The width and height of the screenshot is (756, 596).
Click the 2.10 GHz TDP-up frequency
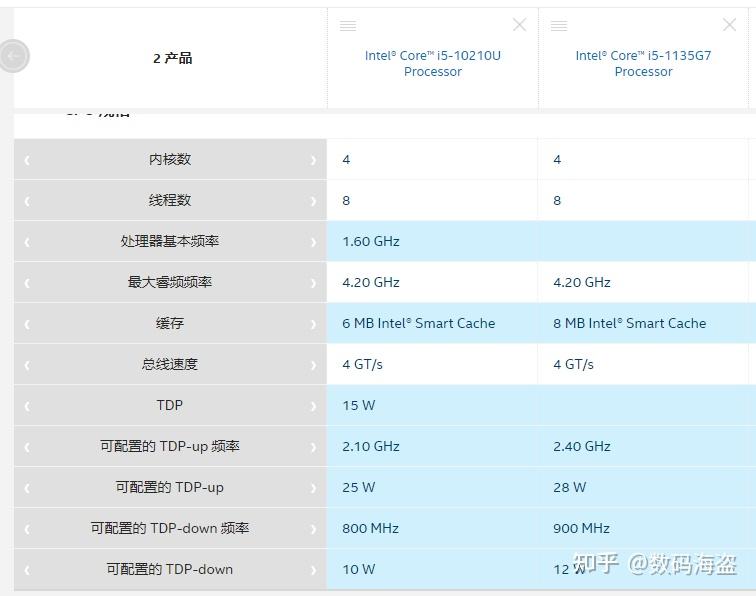[371, 446]
